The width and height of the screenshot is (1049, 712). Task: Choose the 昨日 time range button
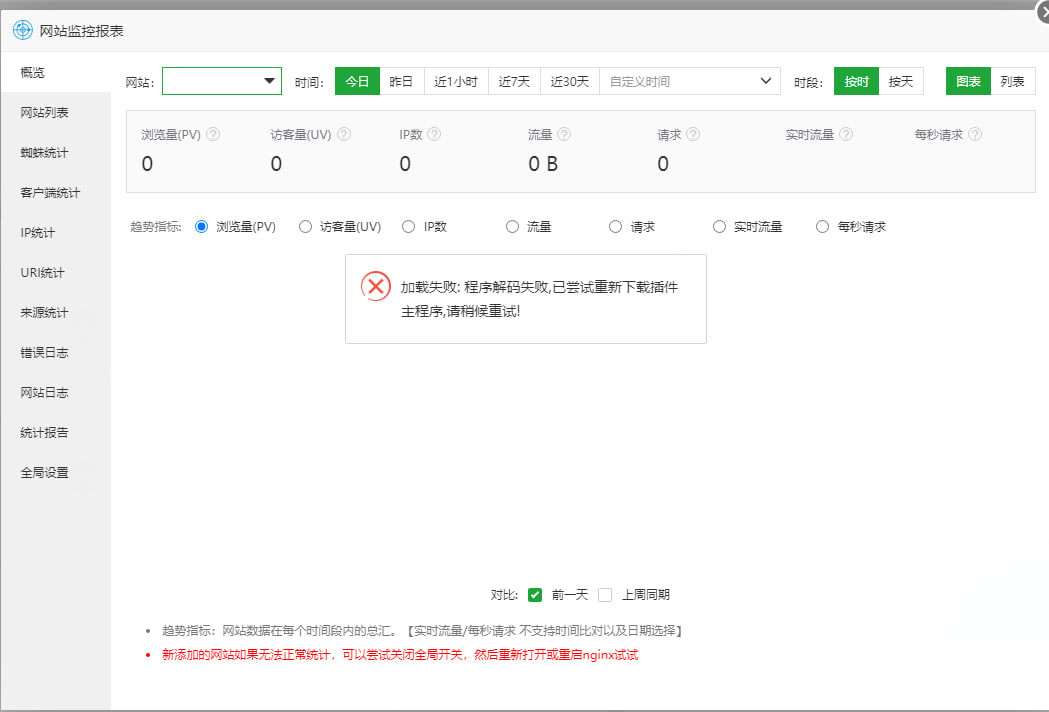[x=401, y=81]
